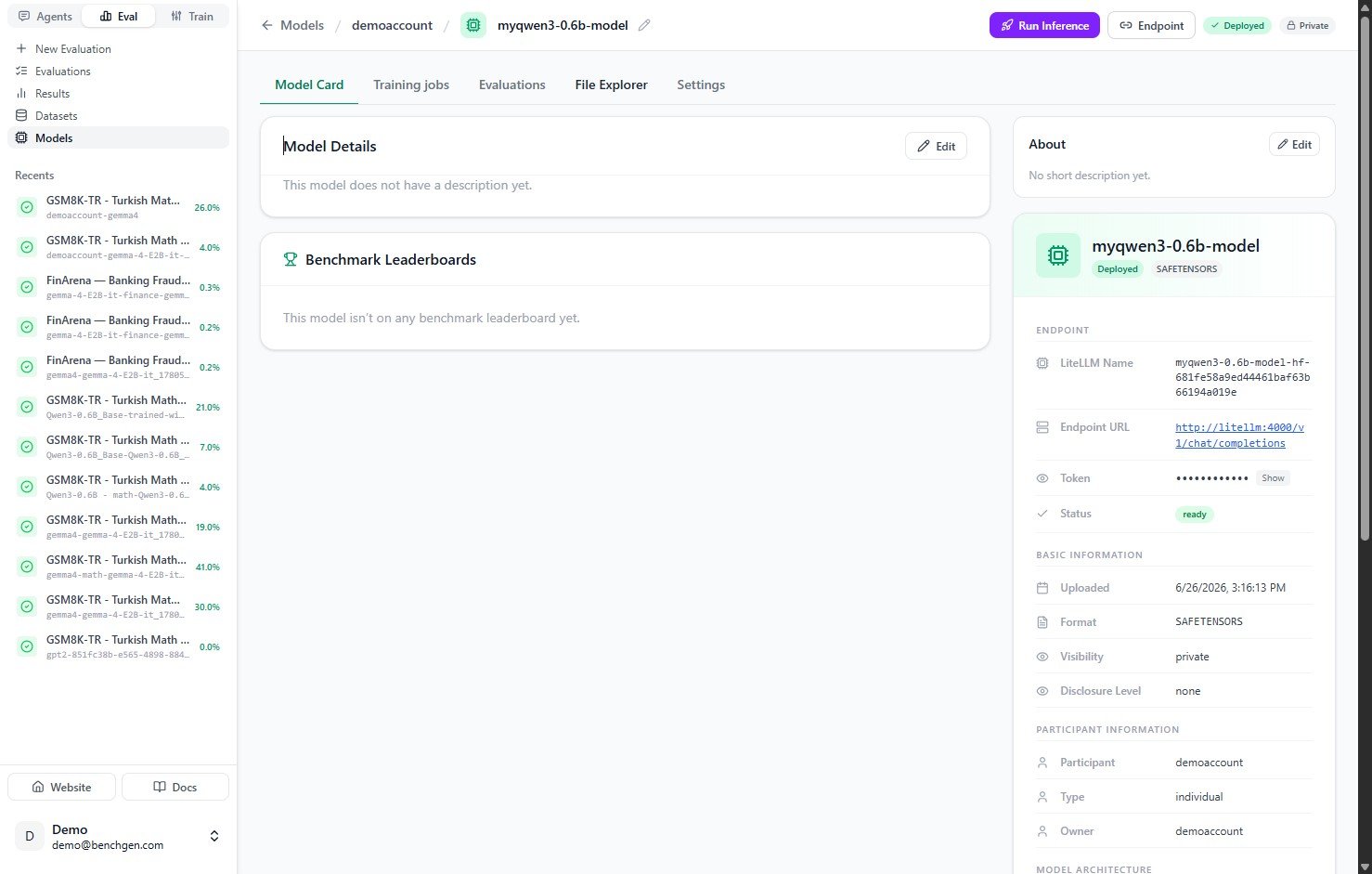The height and width of the screenshot is (874, 1372).
Task: Click the document icon beside Format
Action: pos(1042,622)
